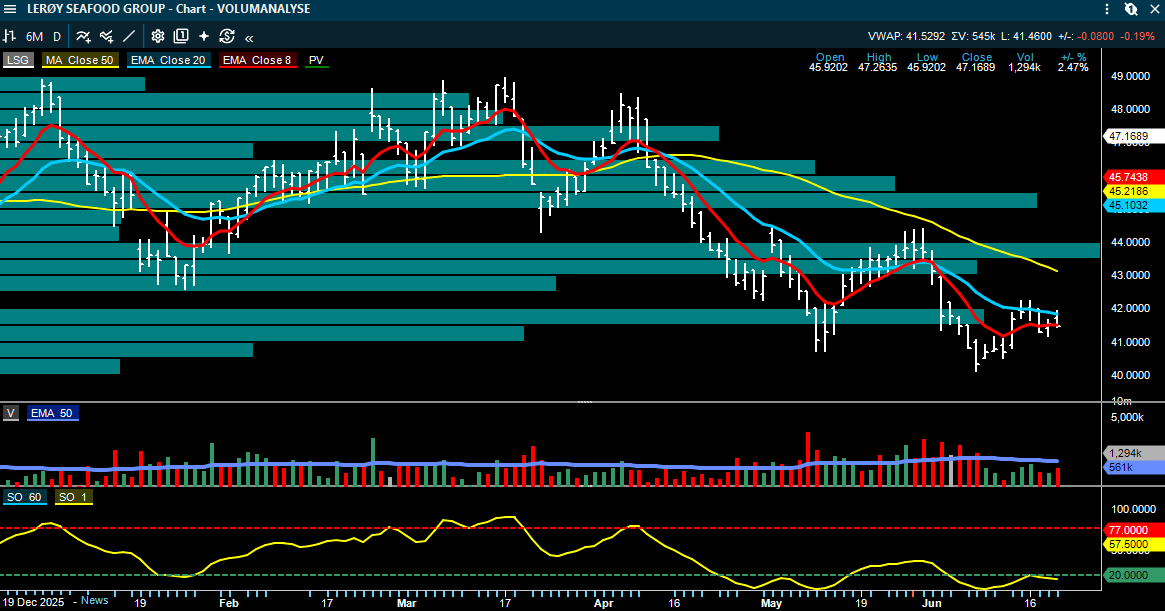Click the L: 41.4600 last price readout

pos(1026,36)
